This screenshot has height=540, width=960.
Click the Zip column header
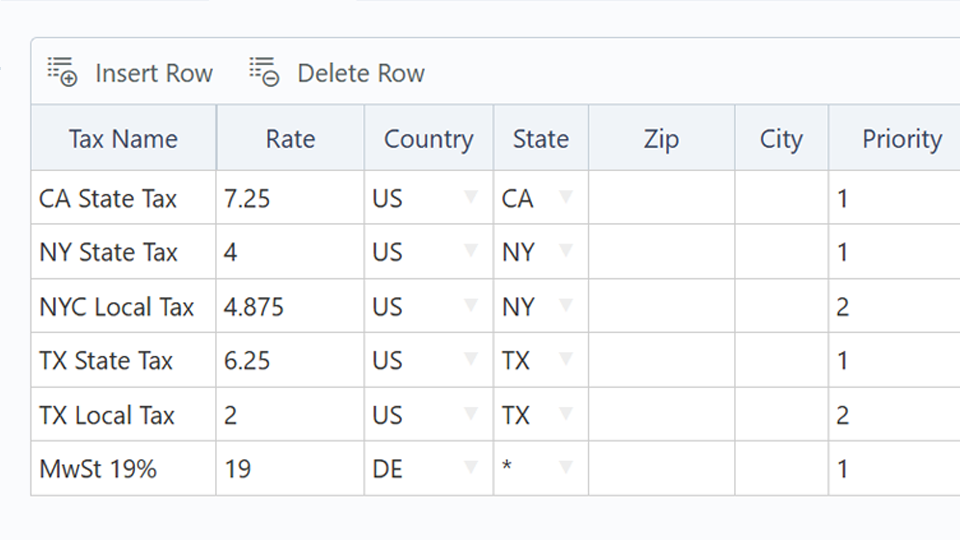click(661, 139)
